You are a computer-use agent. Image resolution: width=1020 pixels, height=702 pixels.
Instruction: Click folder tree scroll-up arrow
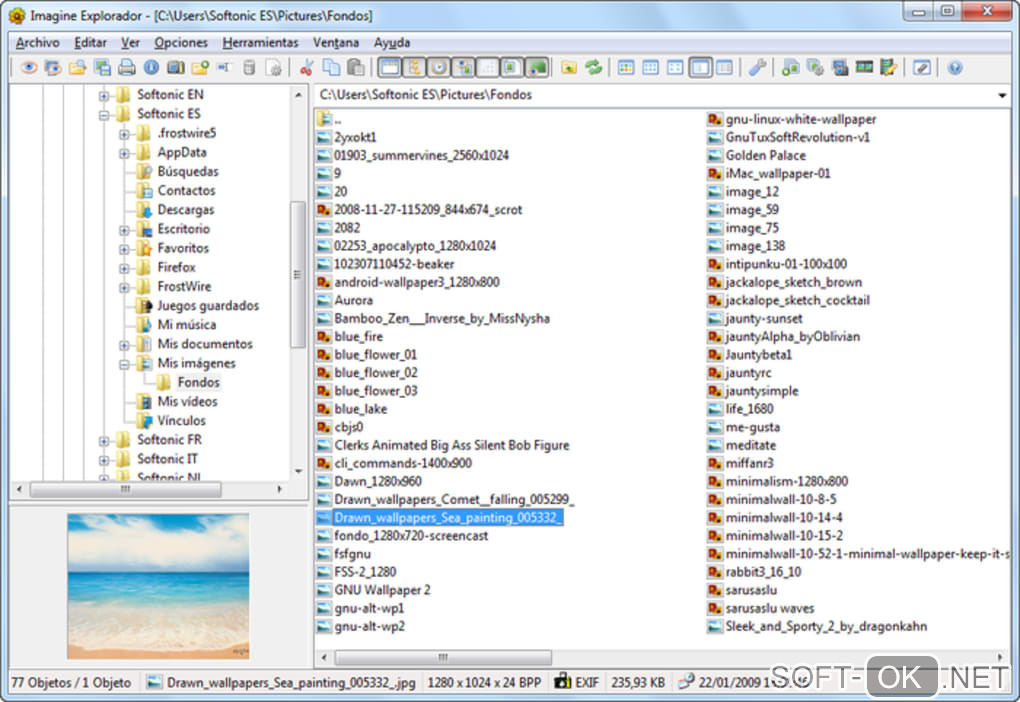point(299,95)
